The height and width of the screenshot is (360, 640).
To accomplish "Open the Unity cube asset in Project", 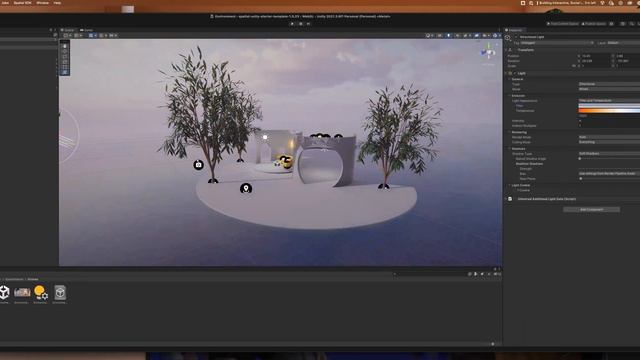I will click(x=4, y=292).
